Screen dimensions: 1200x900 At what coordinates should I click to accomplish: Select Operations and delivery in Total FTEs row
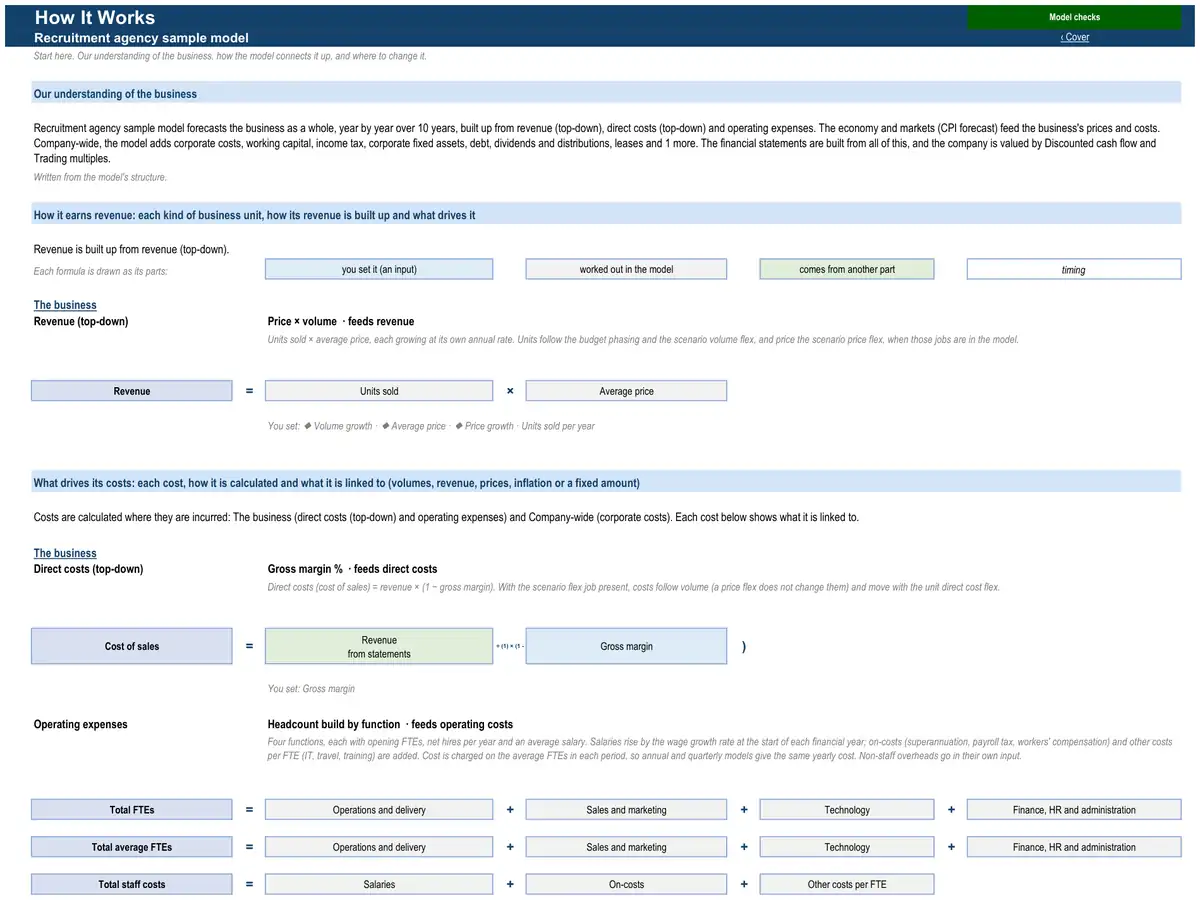(x=379, y=810)
